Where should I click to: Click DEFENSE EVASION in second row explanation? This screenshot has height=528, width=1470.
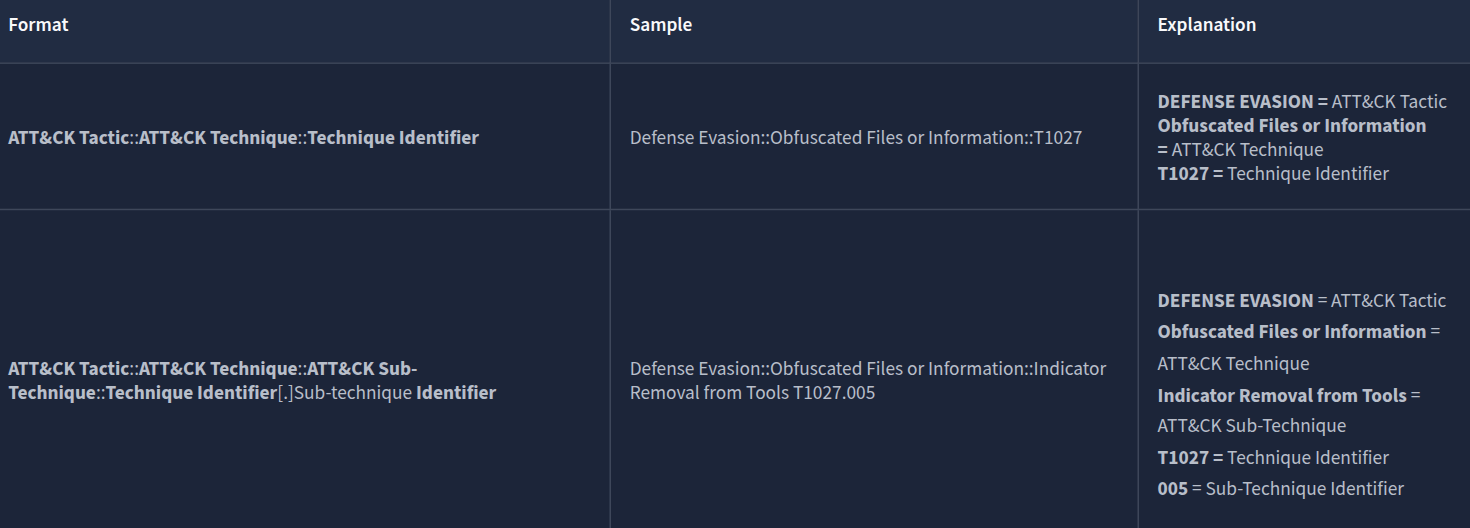coord(1235,301)
